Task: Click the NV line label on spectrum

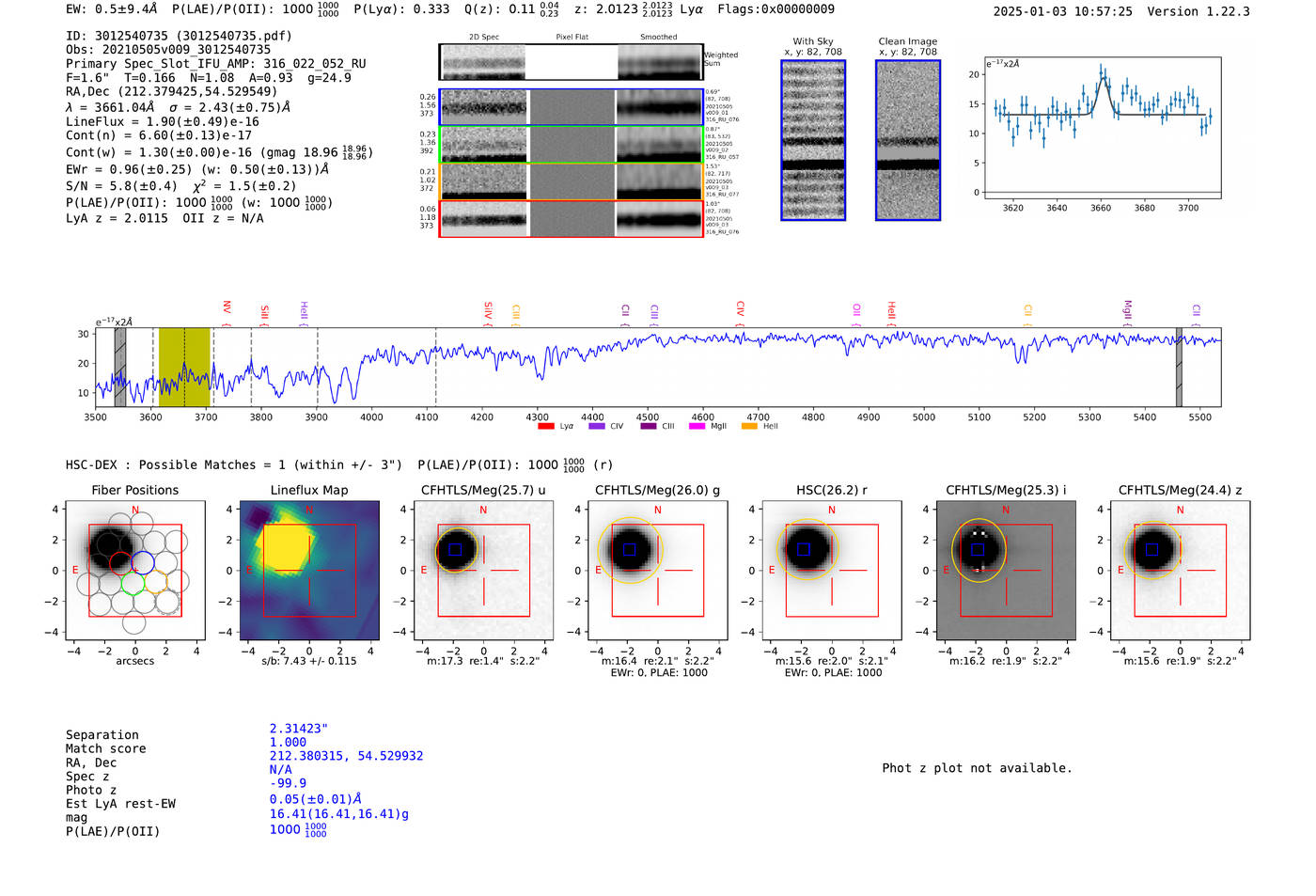Action: (x=227, y=309)
